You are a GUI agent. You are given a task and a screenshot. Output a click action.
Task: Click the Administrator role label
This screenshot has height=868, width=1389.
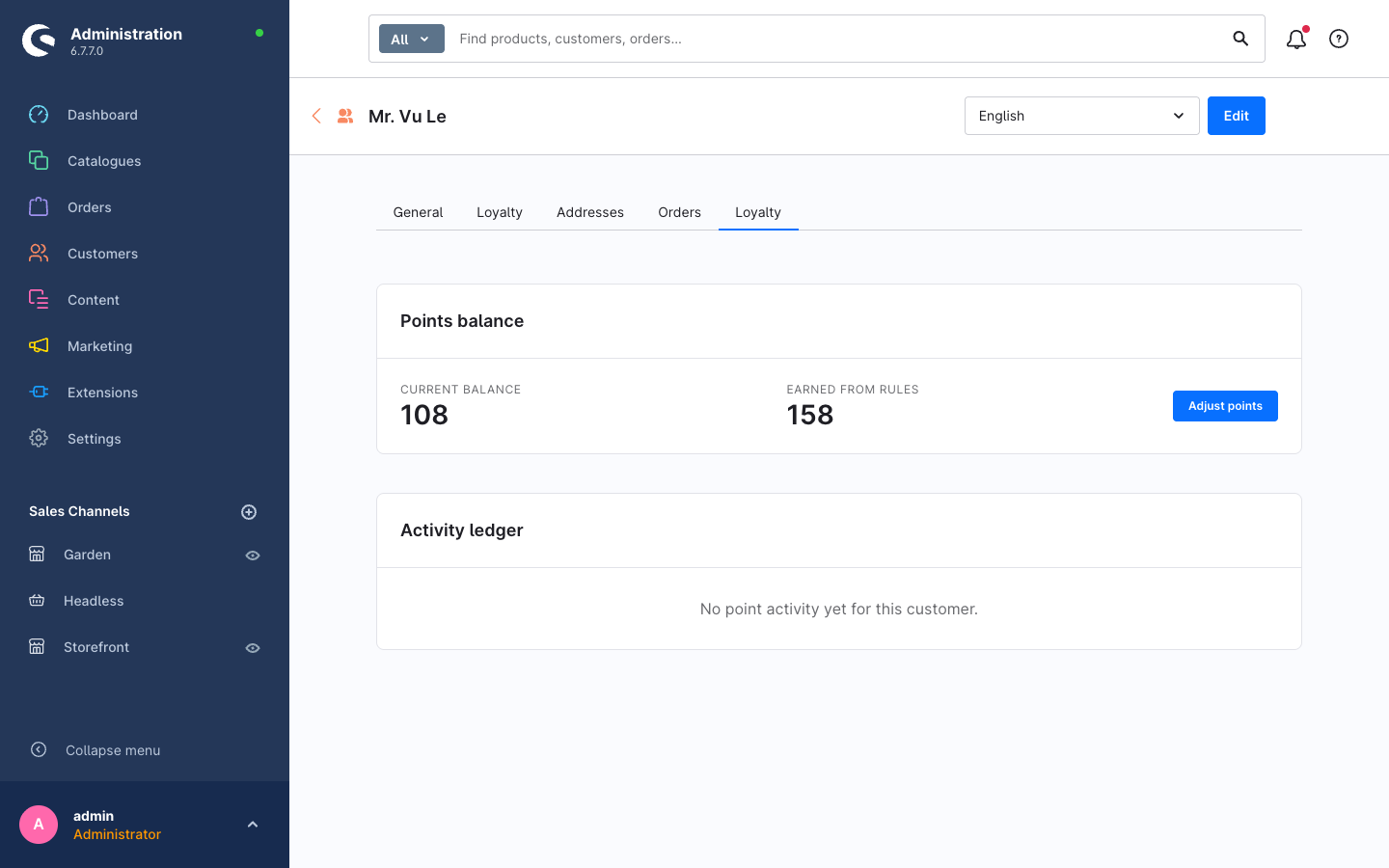[117, 834]
